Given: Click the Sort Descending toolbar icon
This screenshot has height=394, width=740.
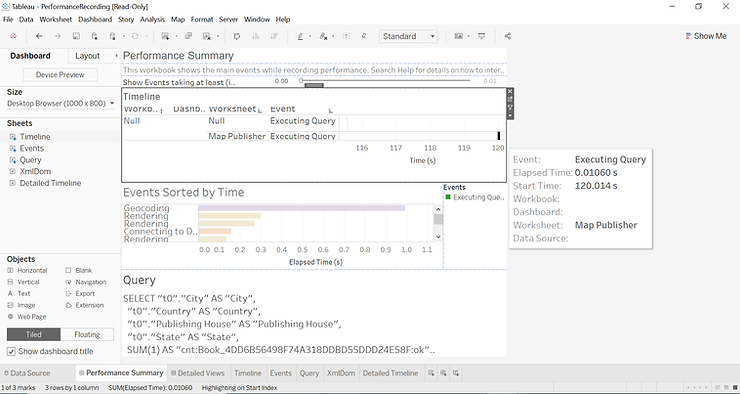Looking at the screenshot, I should coord(274,36).
